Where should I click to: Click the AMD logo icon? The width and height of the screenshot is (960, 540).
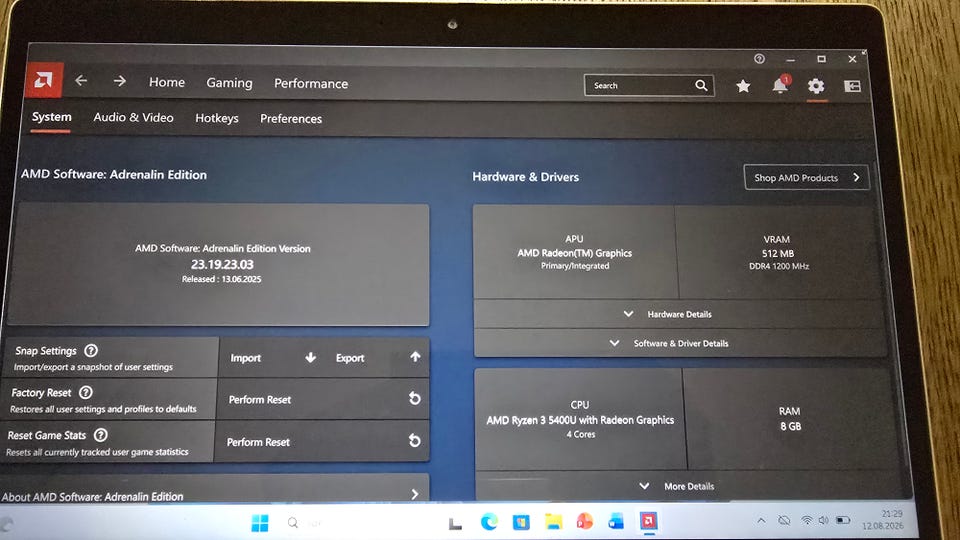pyautogui.click(x=43, y=80)
